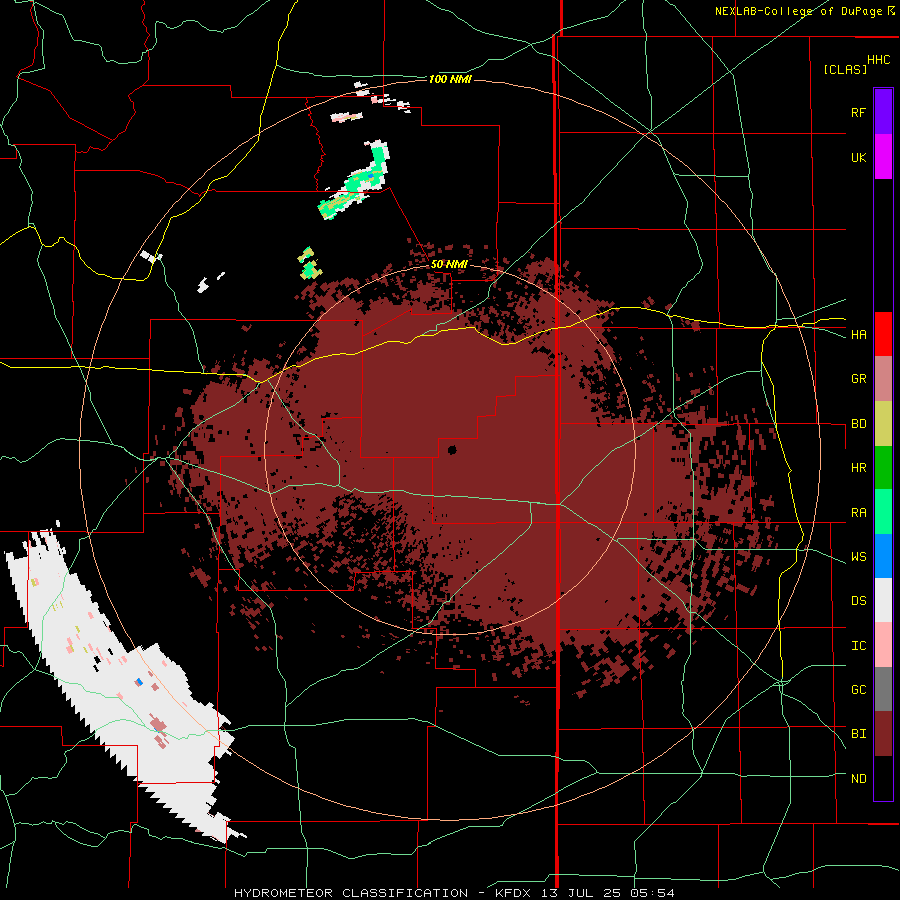Pick the HR dark green legend swatch
900x900 pixels.
click(x=883, y=468)
